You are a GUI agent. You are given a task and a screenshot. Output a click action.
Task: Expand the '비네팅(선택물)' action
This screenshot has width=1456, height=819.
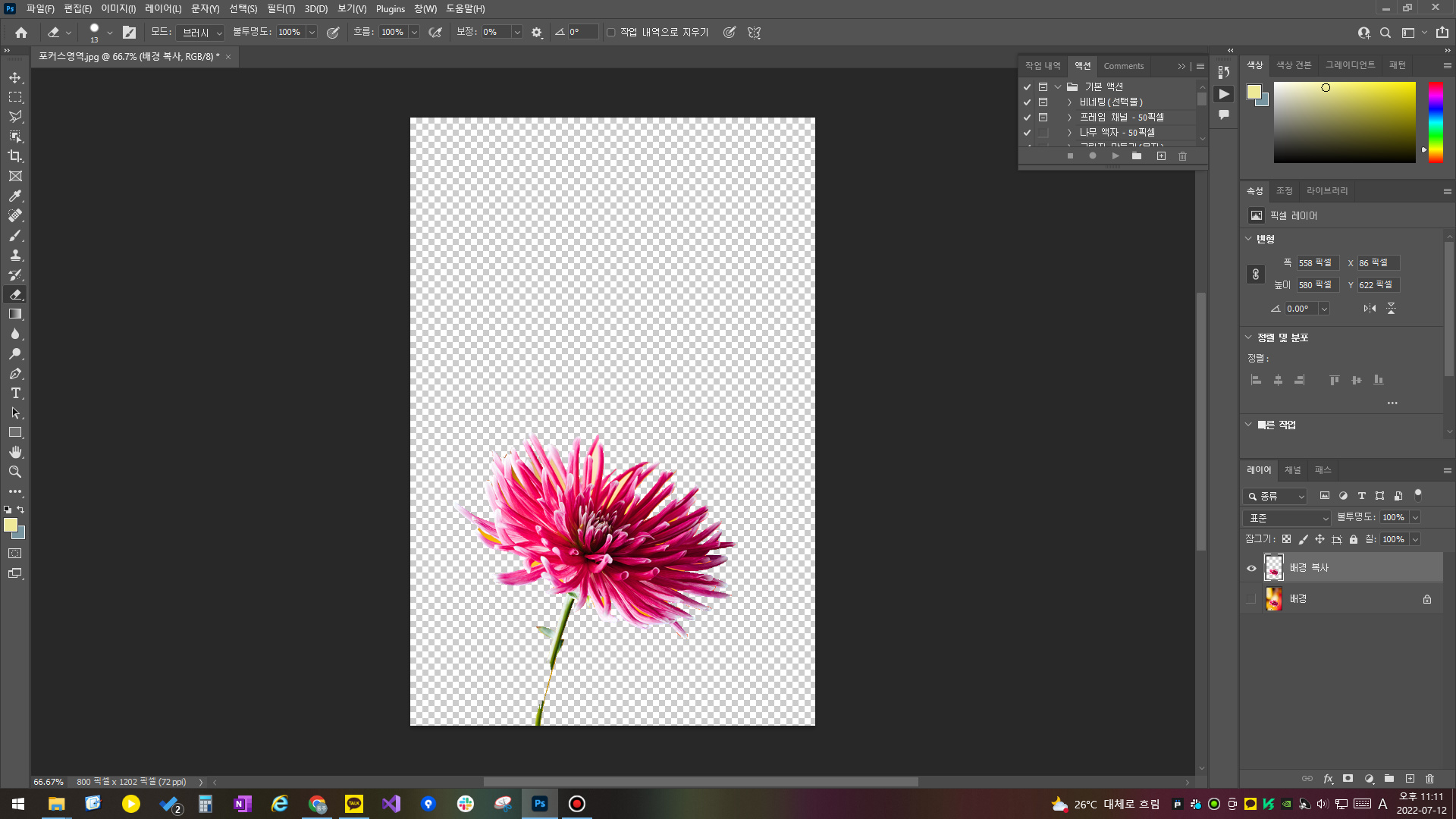1069,102
